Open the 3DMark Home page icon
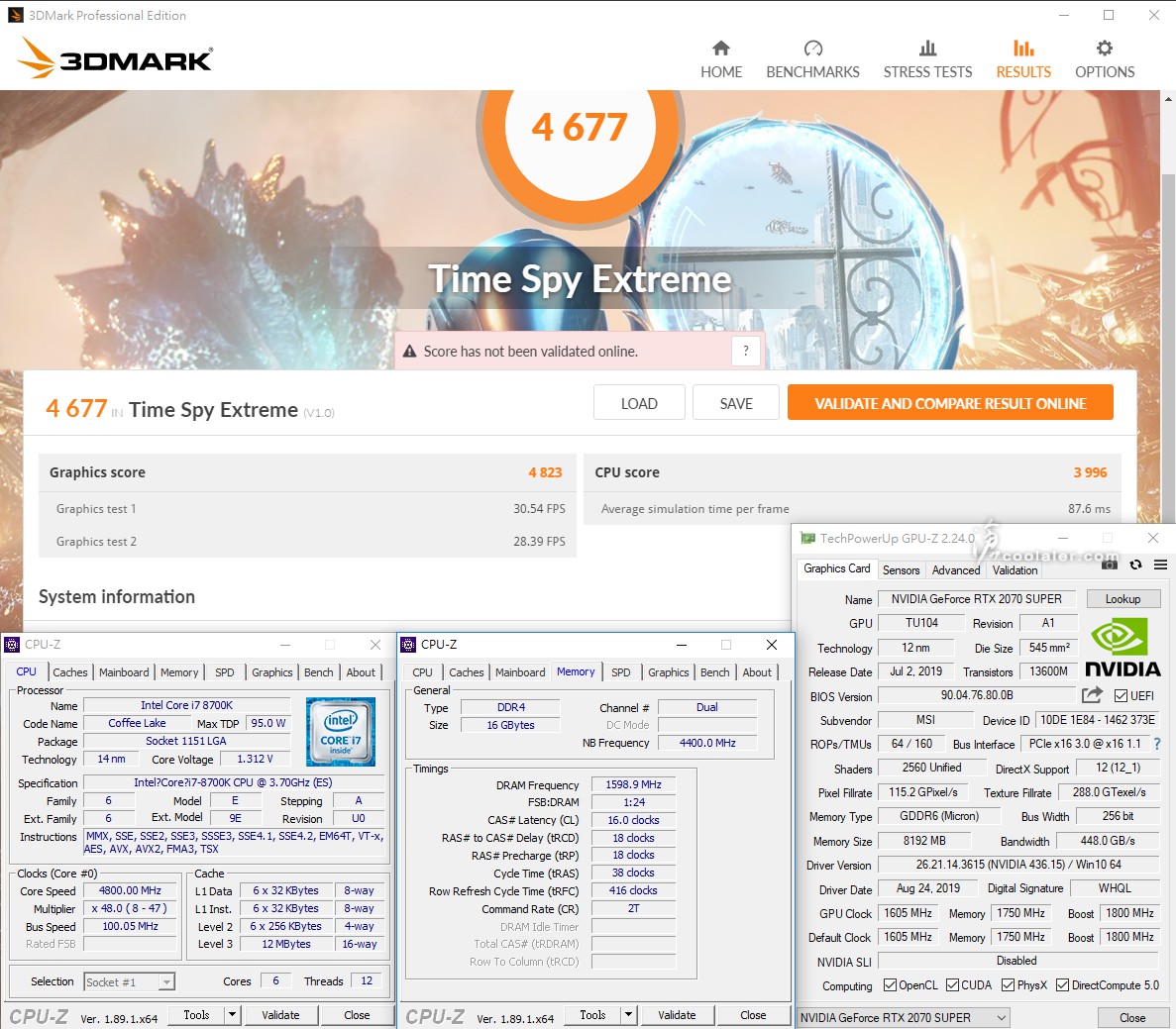This screenshot has height=1029, width=1176. point(720,49)
